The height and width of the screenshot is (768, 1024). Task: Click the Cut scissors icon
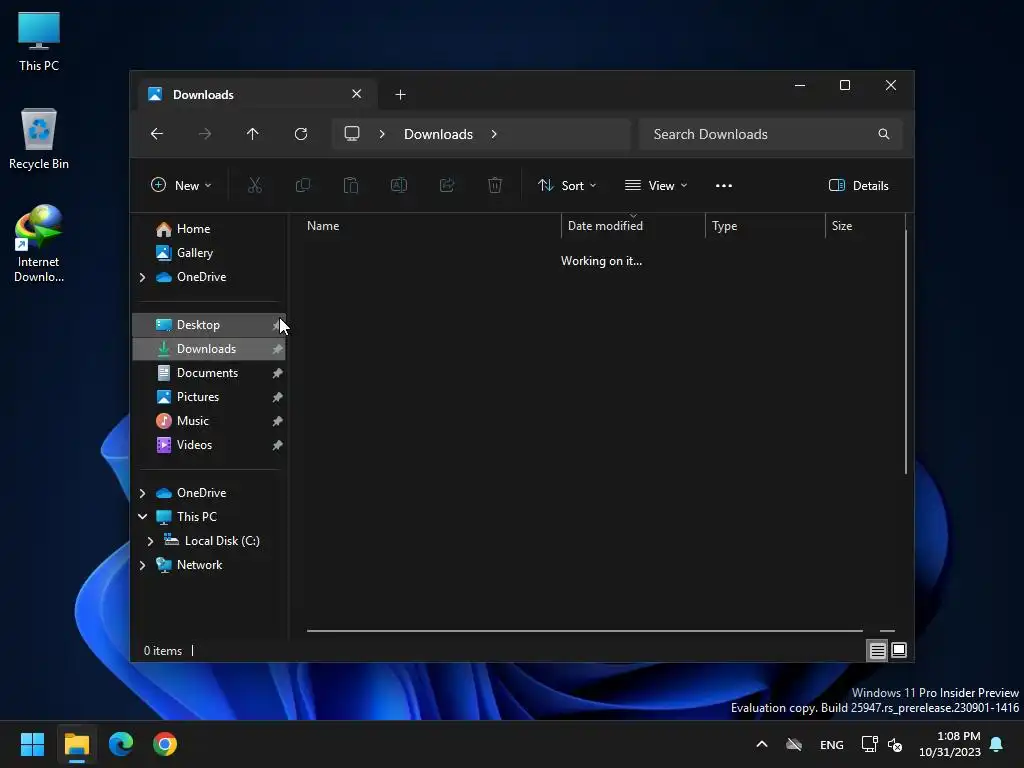tap(255, 185)
